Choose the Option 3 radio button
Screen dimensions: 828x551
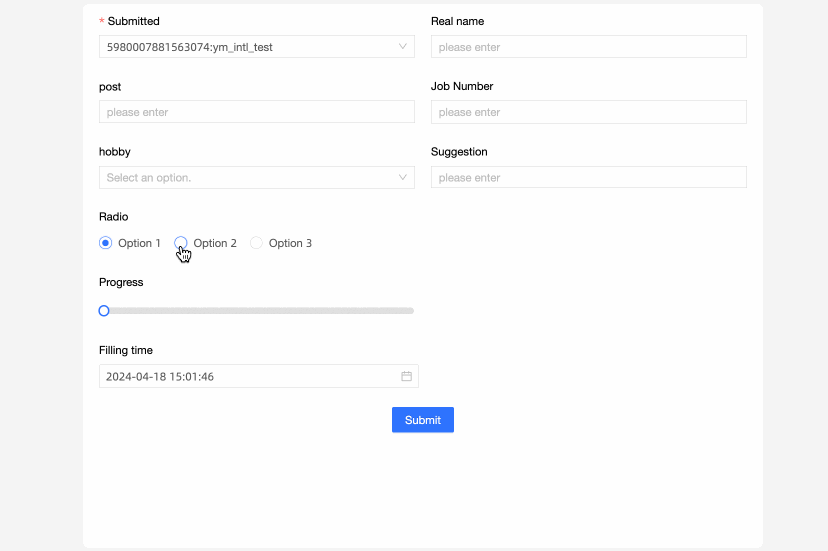[257, 243]
